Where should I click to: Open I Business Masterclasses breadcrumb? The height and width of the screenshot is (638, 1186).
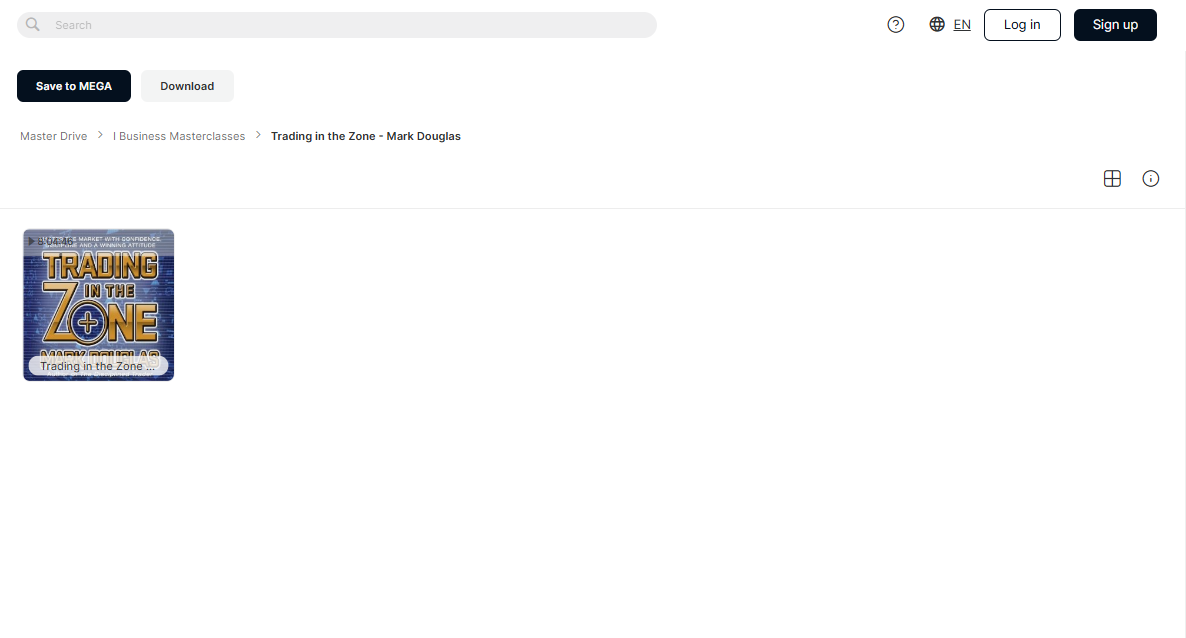point(179,136)
